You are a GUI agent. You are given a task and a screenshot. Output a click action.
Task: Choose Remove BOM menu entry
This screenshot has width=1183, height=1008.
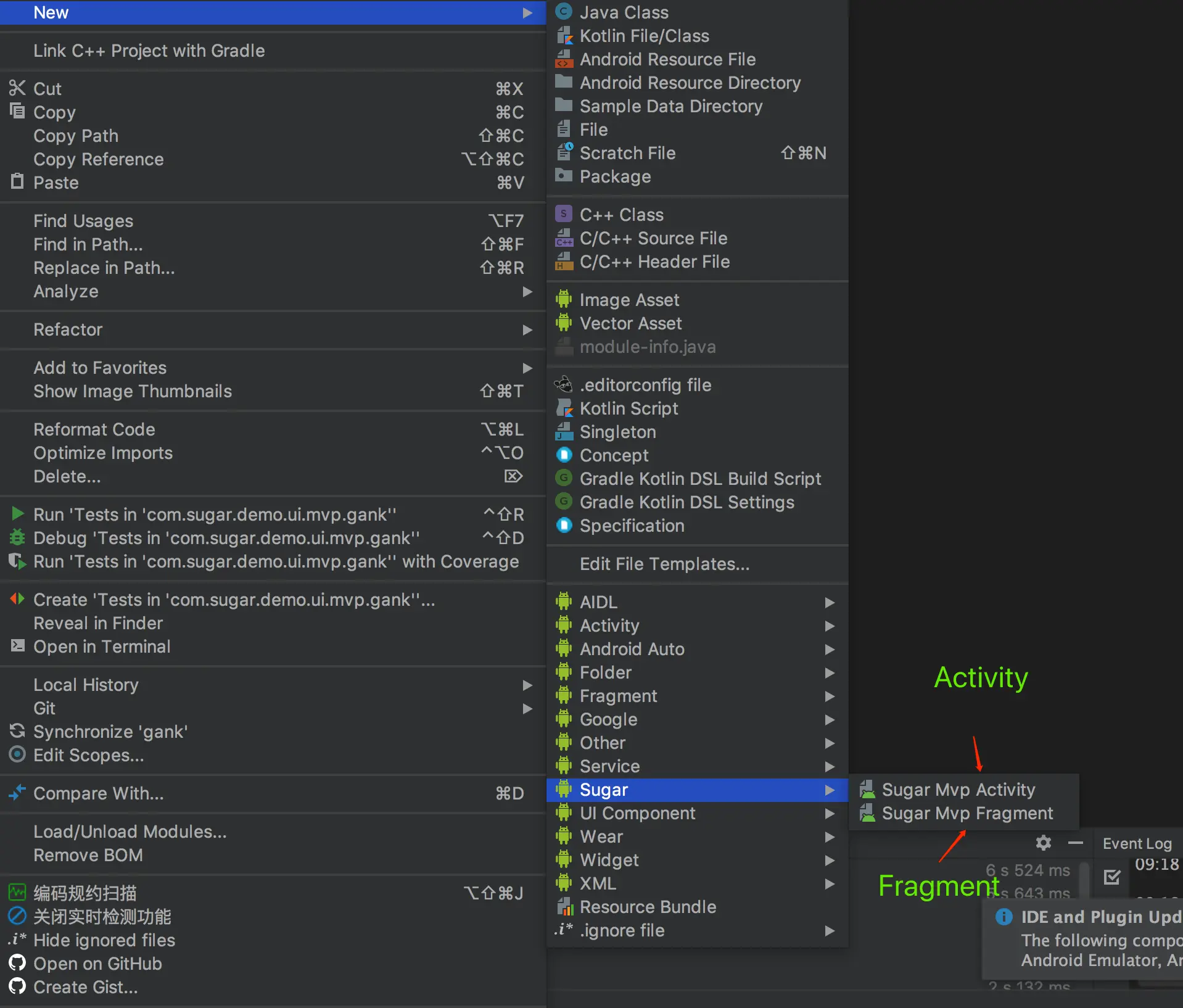click(x=273, y=855)
